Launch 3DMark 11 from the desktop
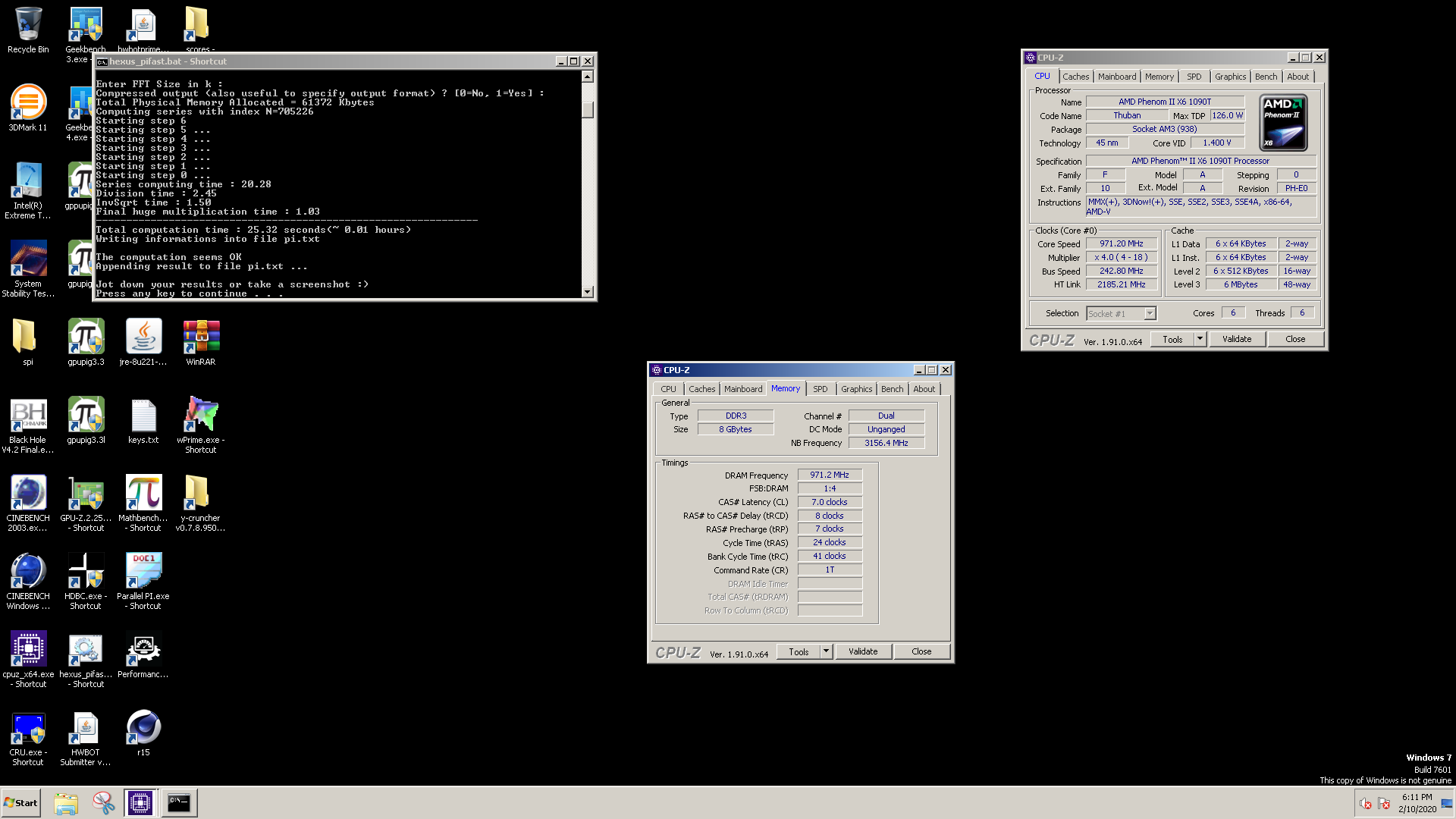Image resolution: width=1456 pixels, height=819 pixels. point(28,108)
